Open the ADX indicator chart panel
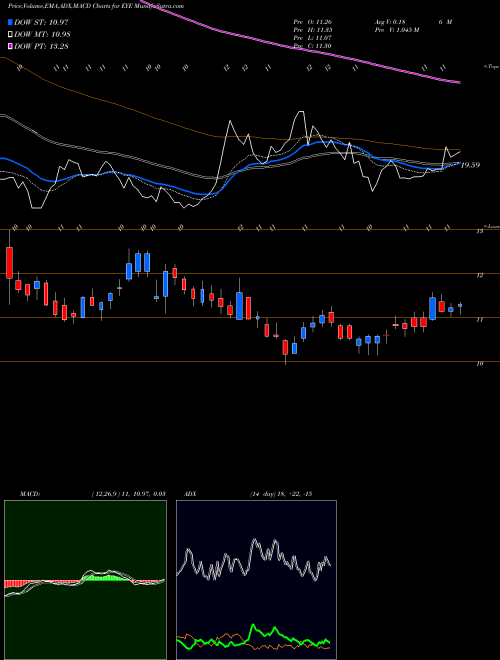This screenshot has width=500, height=660. [x=256, y=580]
